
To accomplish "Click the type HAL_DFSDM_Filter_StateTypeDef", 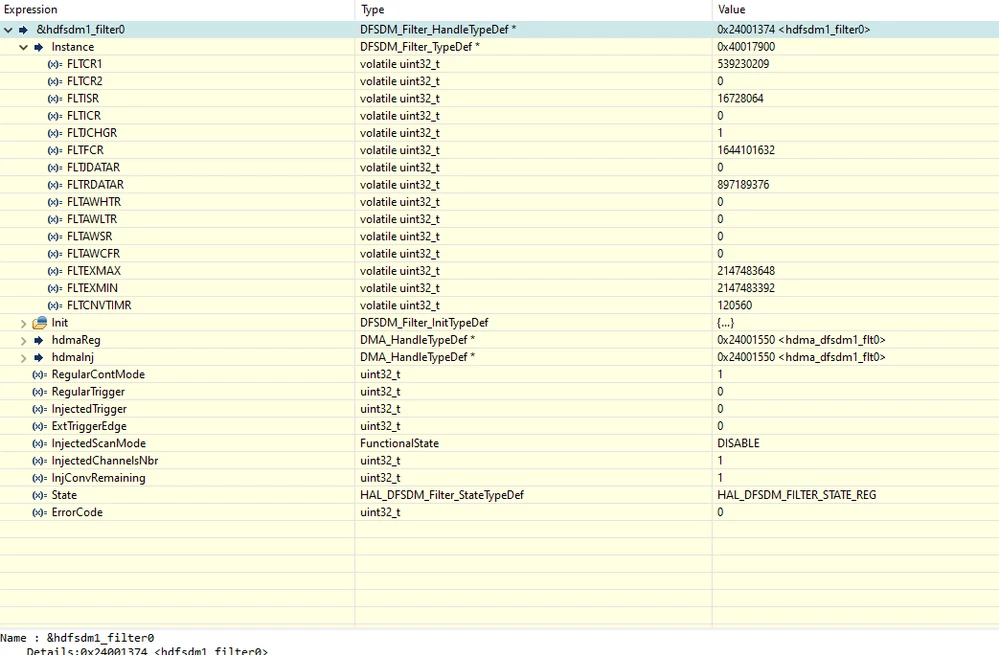I will (442, 495).
